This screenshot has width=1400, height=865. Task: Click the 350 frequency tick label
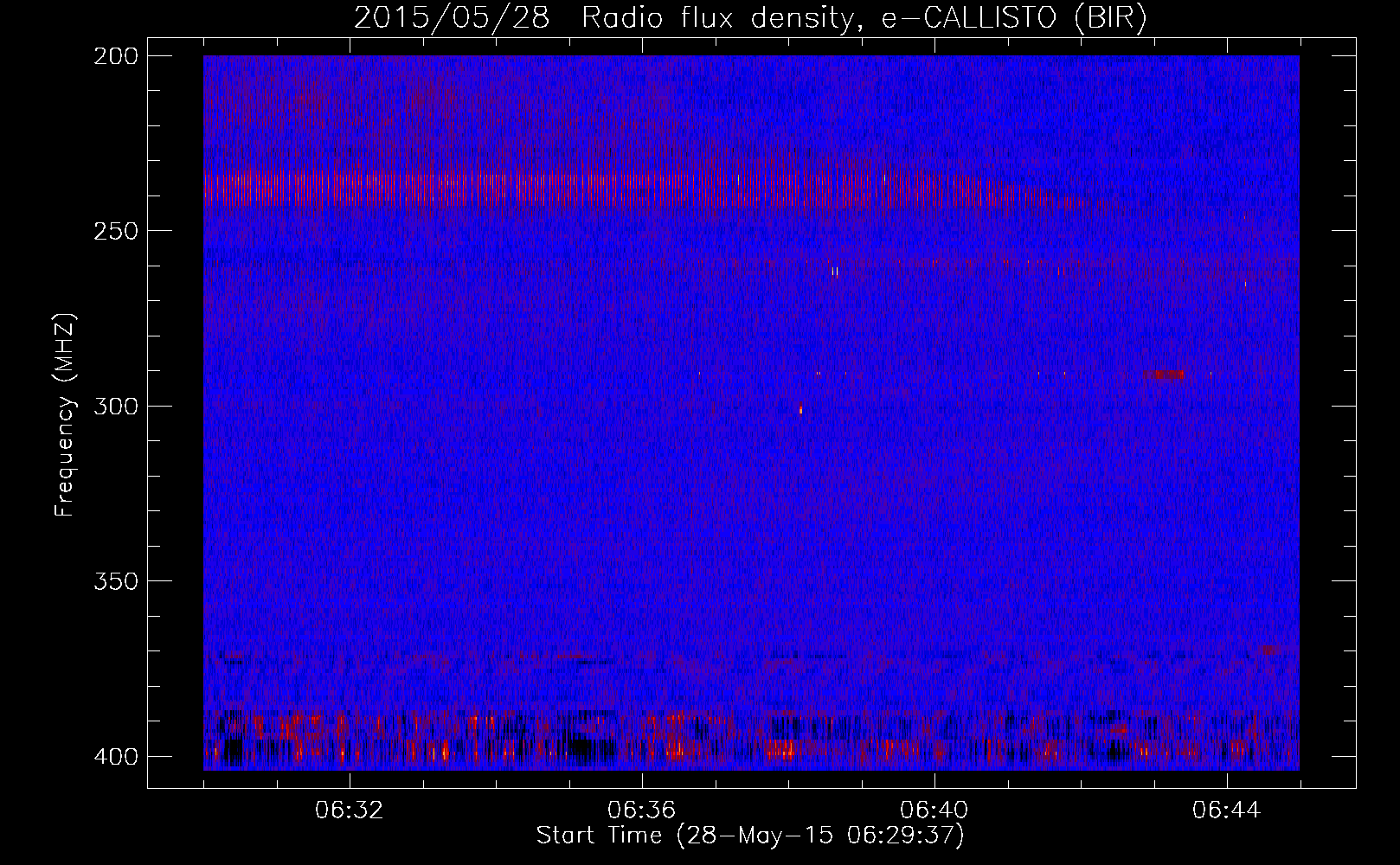pyautogui.click(x=115, y=580)
